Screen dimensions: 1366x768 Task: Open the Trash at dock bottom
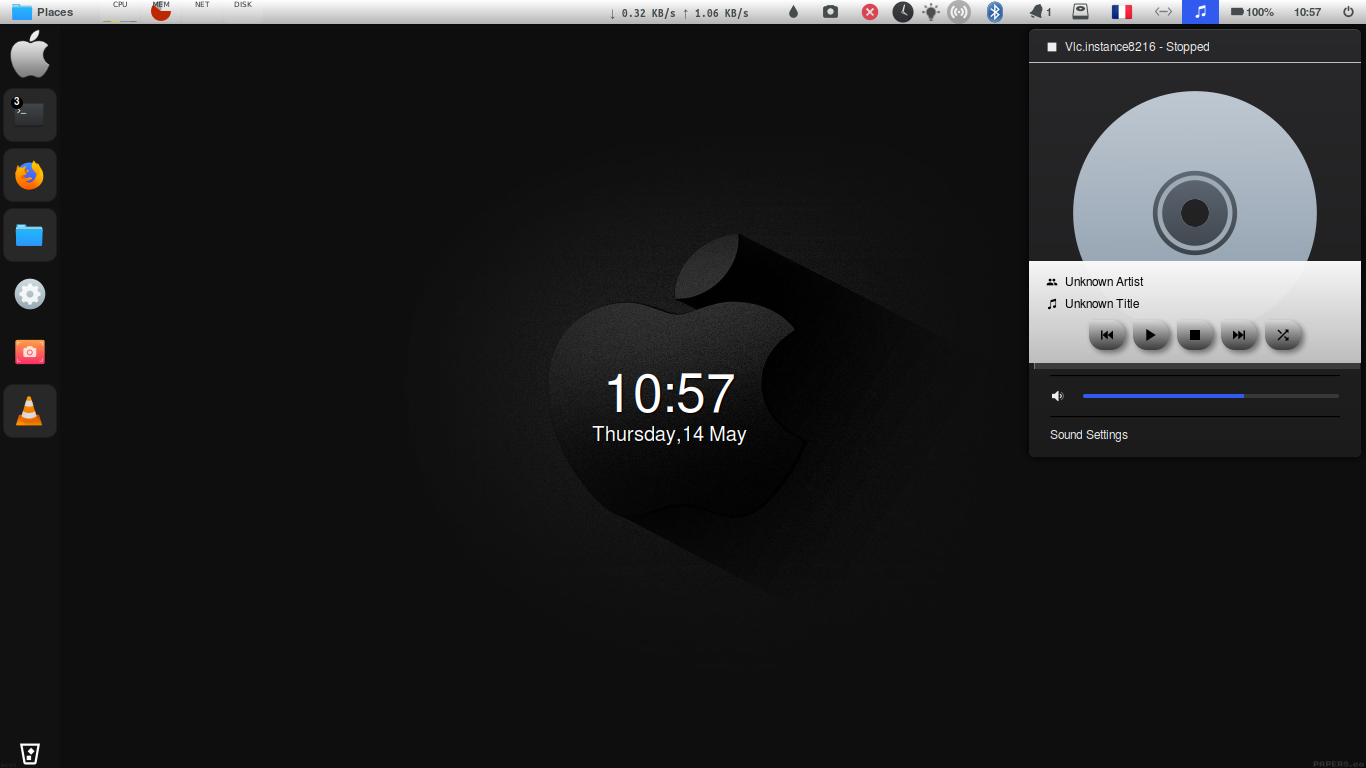point(30,754)
